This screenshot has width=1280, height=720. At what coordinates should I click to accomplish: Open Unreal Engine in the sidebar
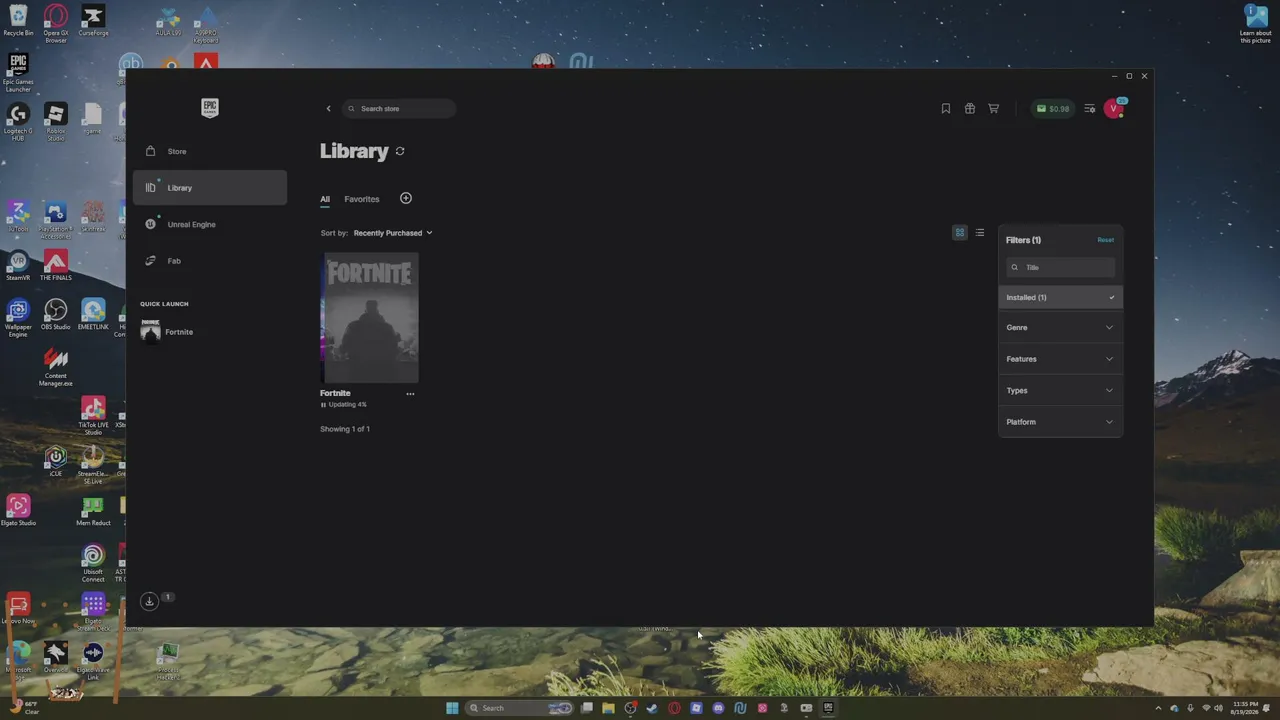tap(209, 224)
